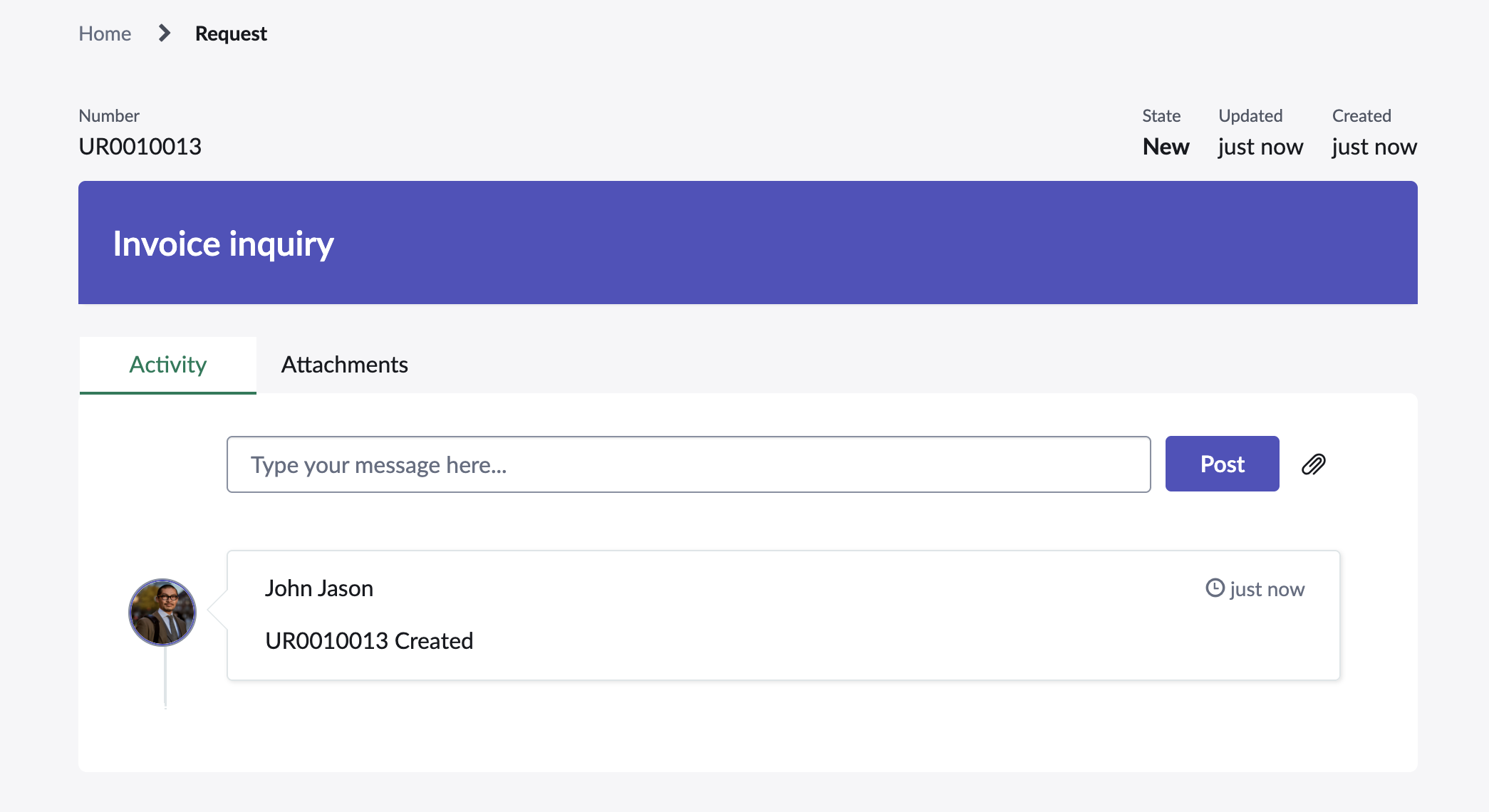The height and width of the screenshot is (812, 1489).
Task: Click the request number UR0010013
Action: coord(140,147)
